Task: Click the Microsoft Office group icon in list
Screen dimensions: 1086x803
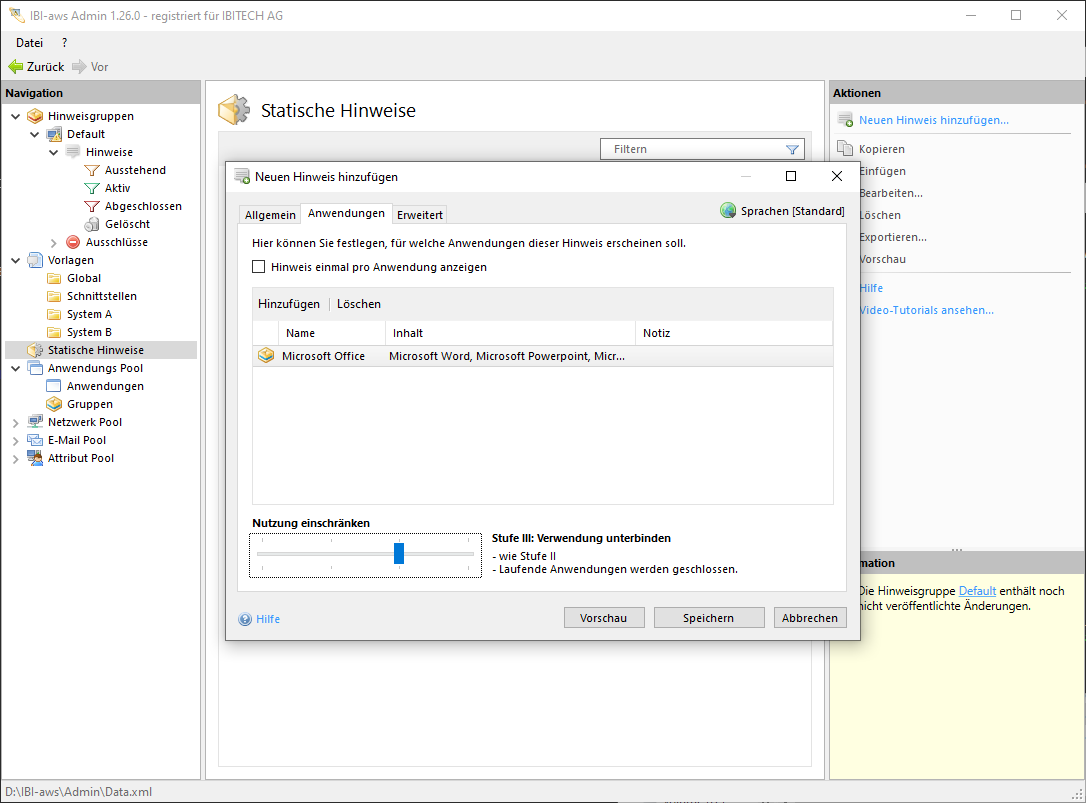Action: (266, 356)
